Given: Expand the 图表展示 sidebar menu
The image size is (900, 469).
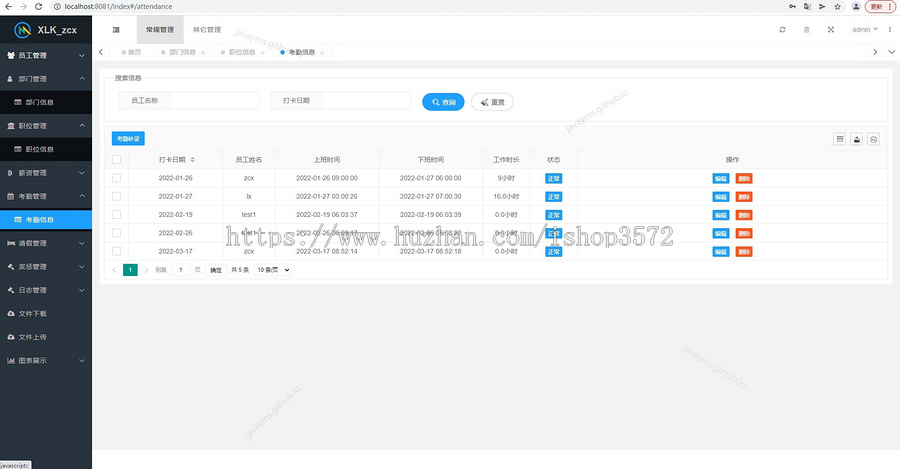Looking at the screenshot, I should (x=46, y=361).
